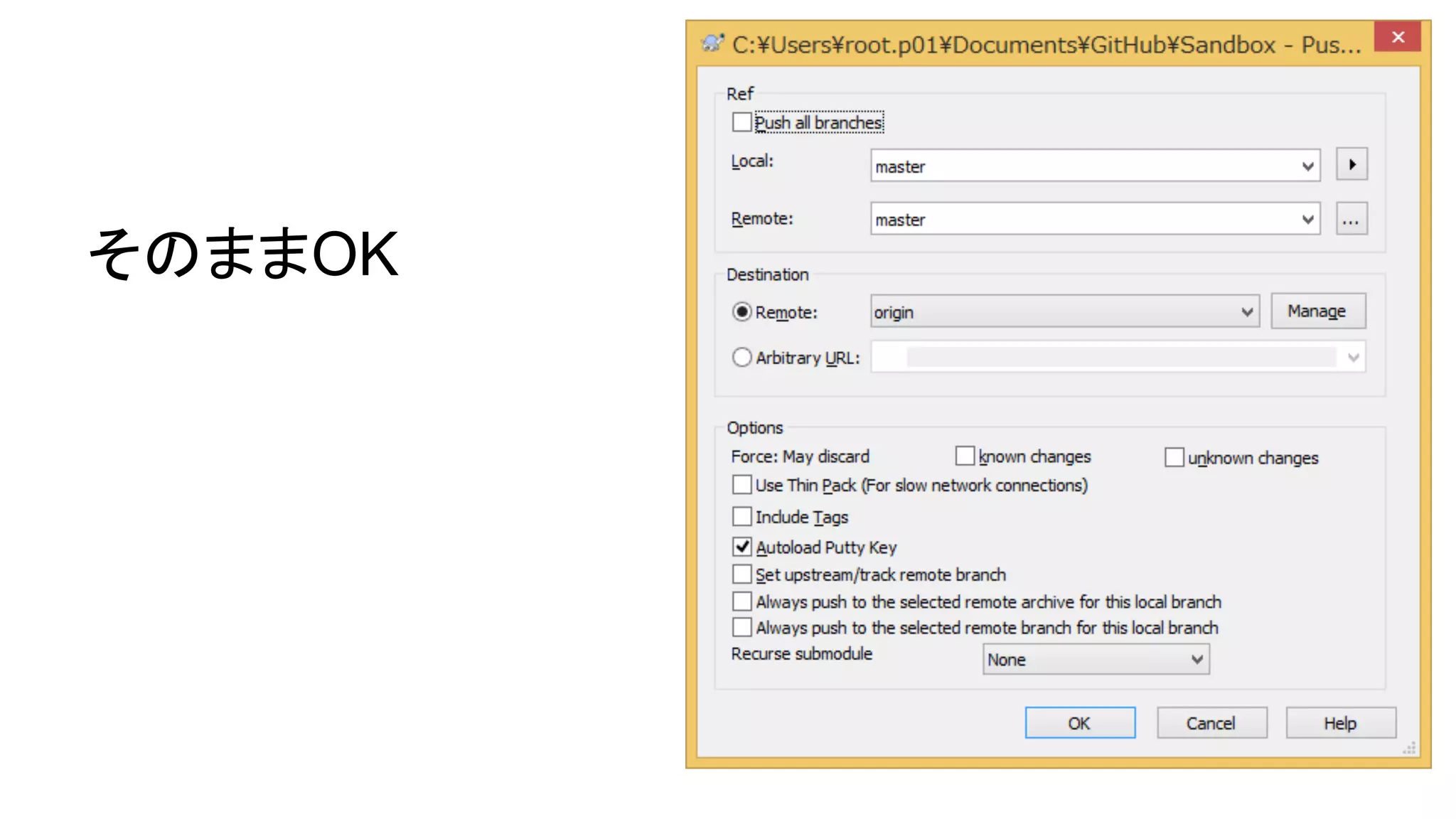Click the TortoiseGit icon in title bar
1456x819 pixels.
point(712,44)
